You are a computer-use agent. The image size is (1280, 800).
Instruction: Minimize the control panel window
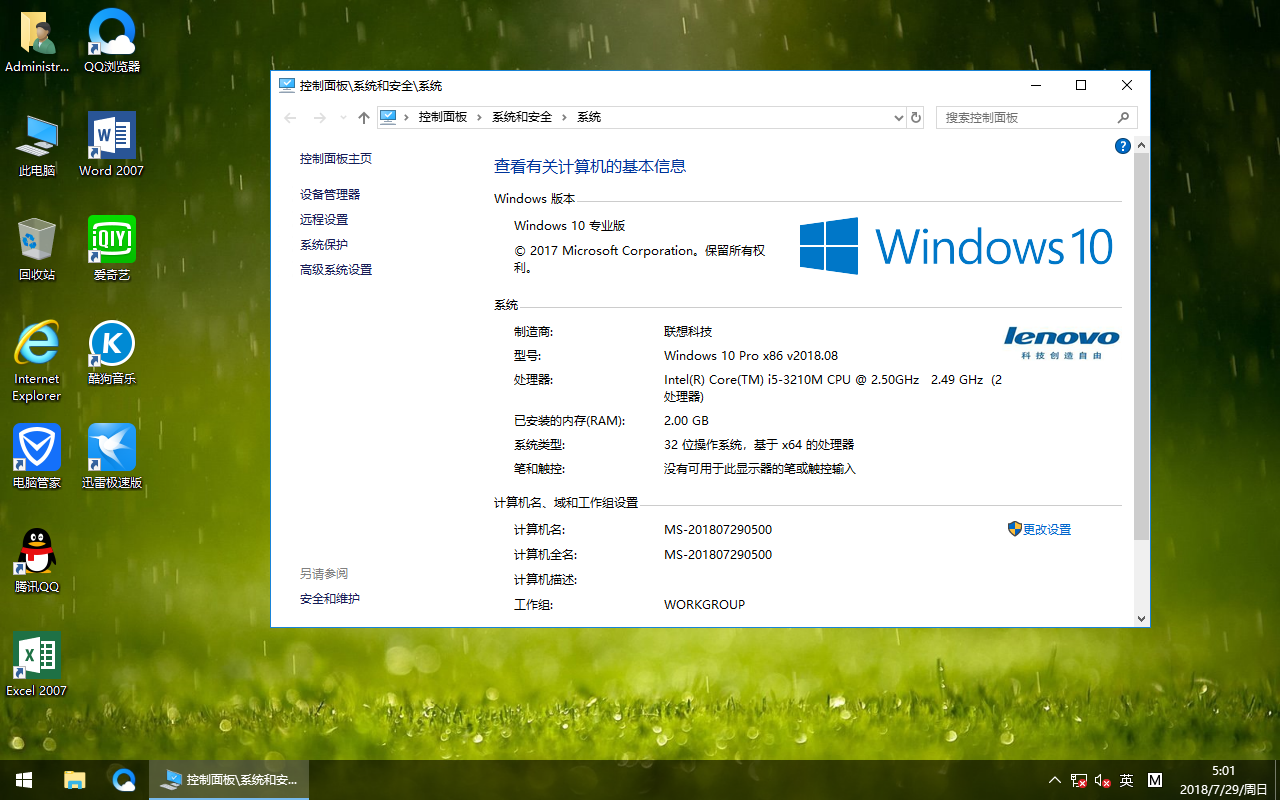coord(1035,86)
